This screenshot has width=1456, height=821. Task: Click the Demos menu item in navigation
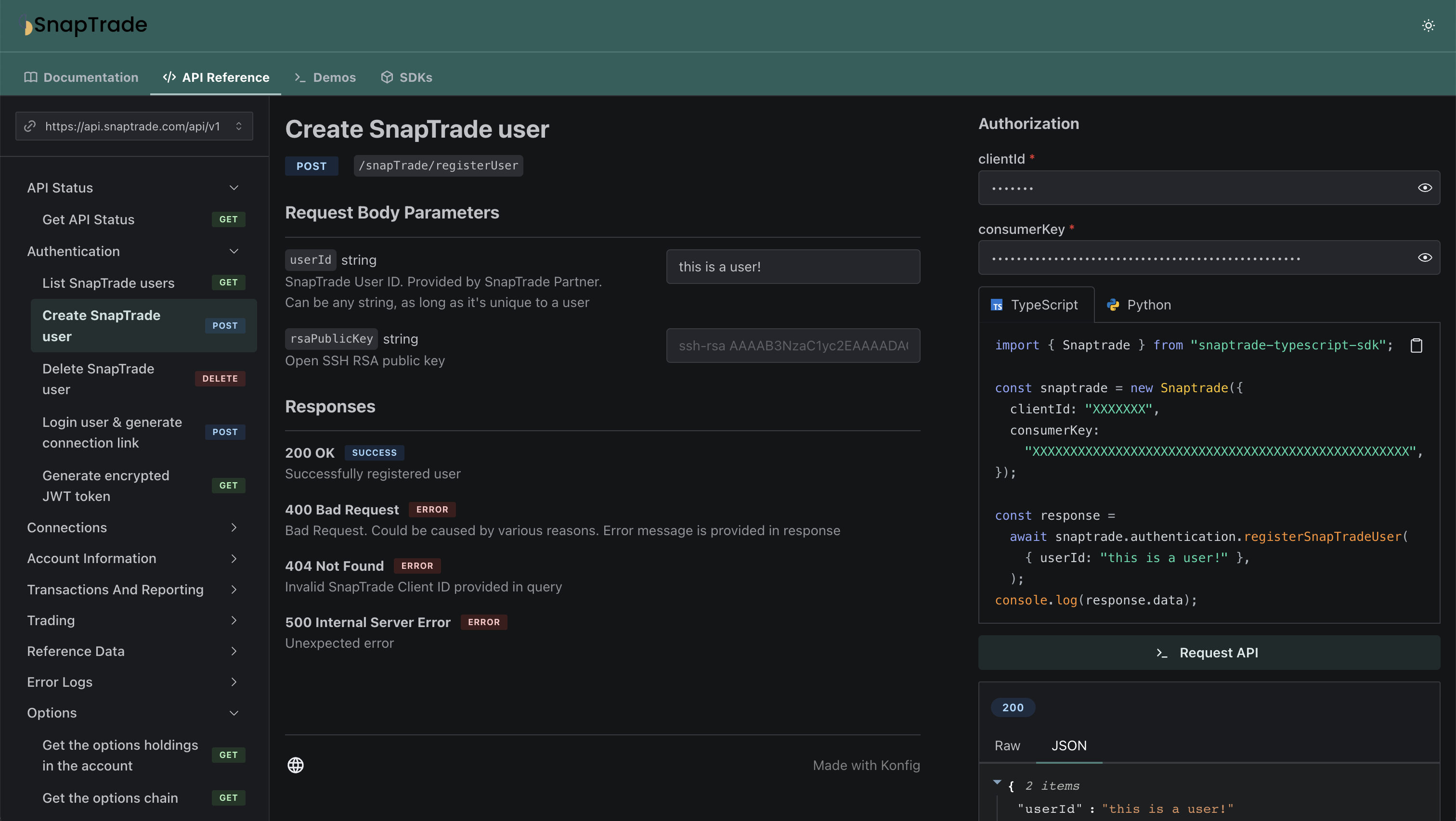[x=334, y=76]
